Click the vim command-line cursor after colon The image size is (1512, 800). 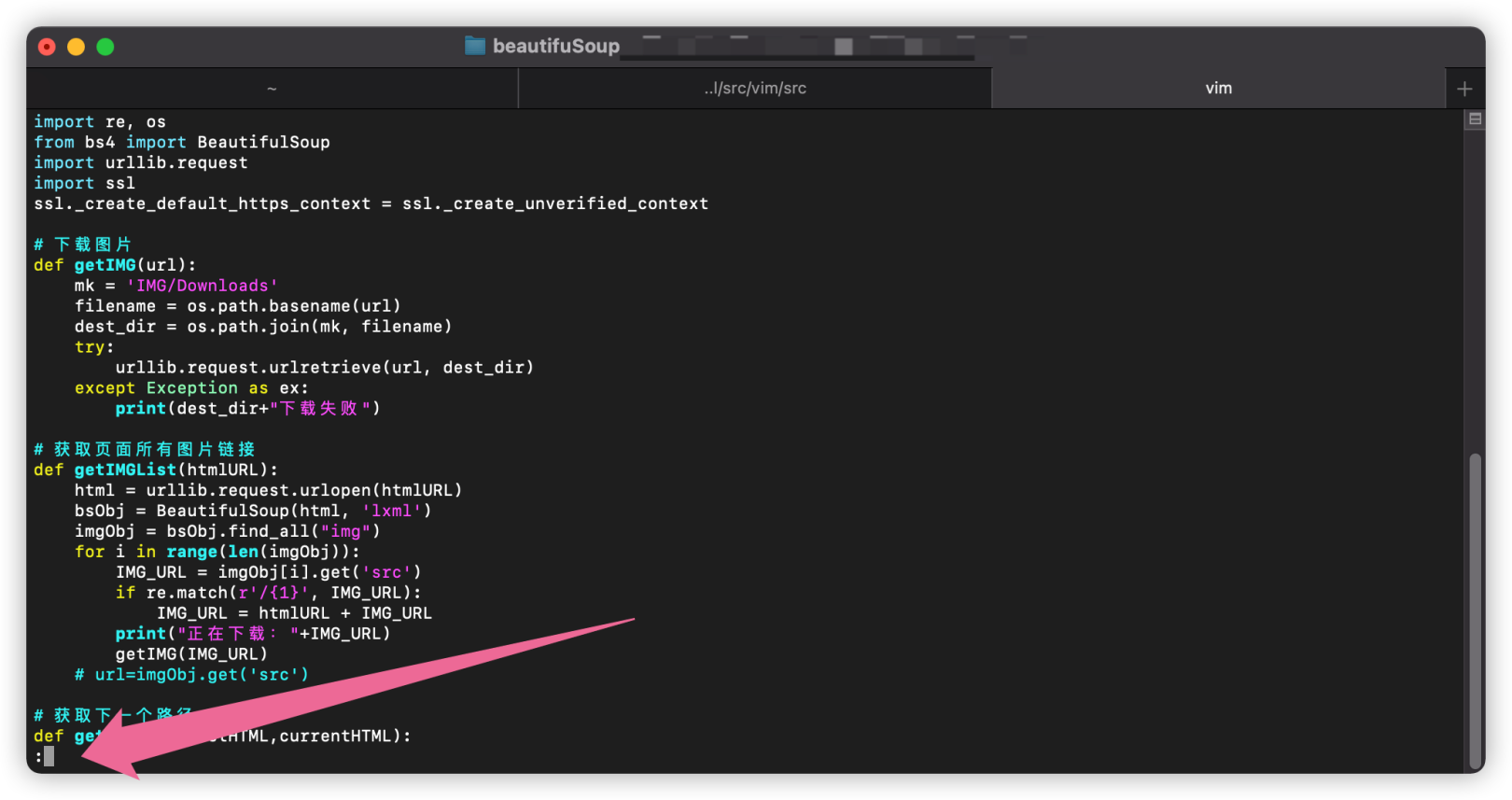coord(49,756)
